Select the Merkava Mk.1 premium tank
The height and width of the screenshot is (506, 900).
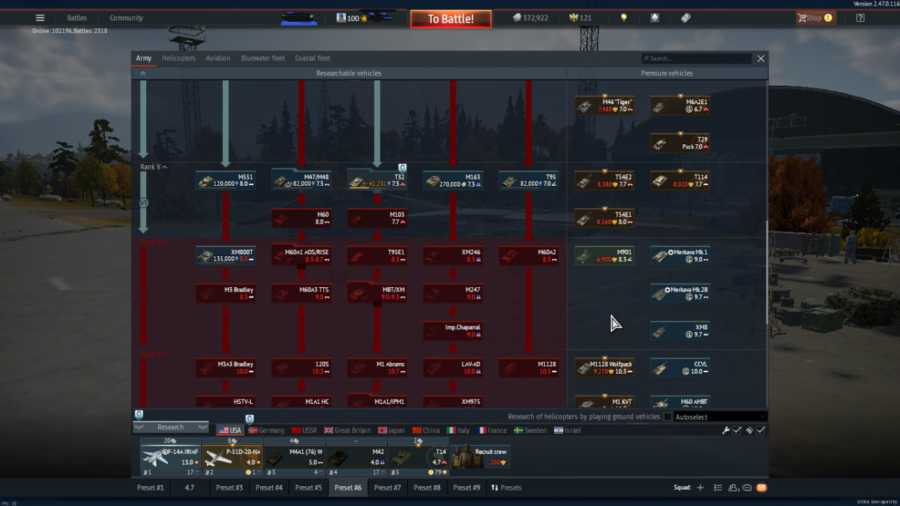(x=680, y=255)
